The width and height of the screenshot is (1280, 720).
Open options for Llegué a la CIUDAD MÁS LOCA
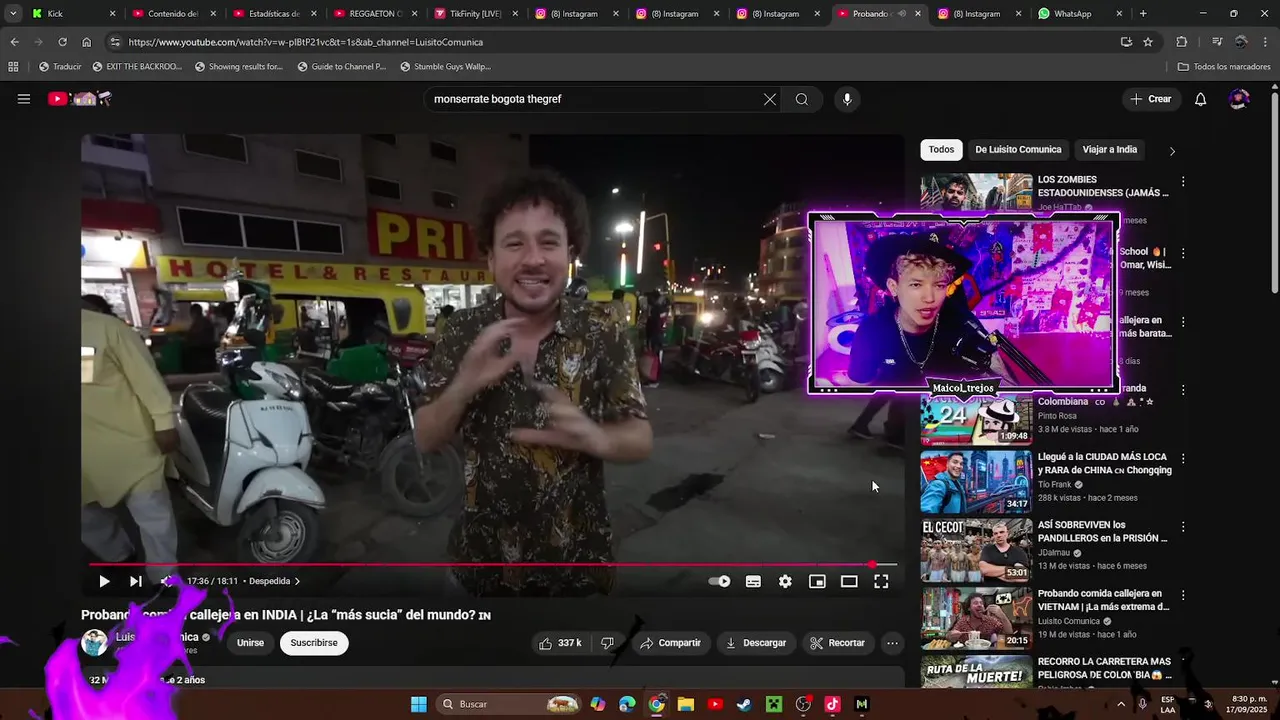coord(1183,458)
